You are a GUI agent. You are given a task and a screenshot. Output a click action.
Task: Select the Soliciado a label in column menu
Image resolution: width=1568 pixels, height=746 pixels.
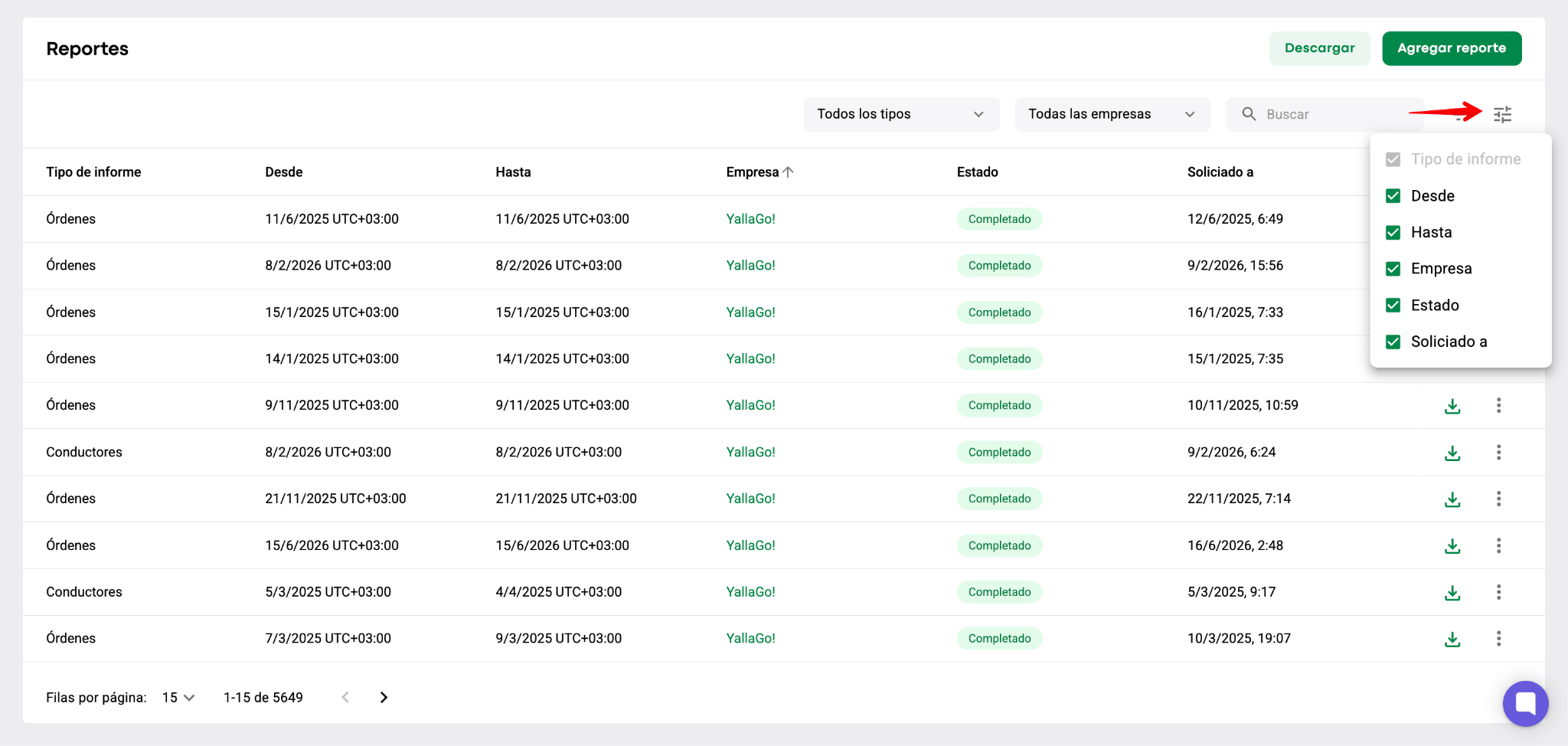(x=1449, y=342)
